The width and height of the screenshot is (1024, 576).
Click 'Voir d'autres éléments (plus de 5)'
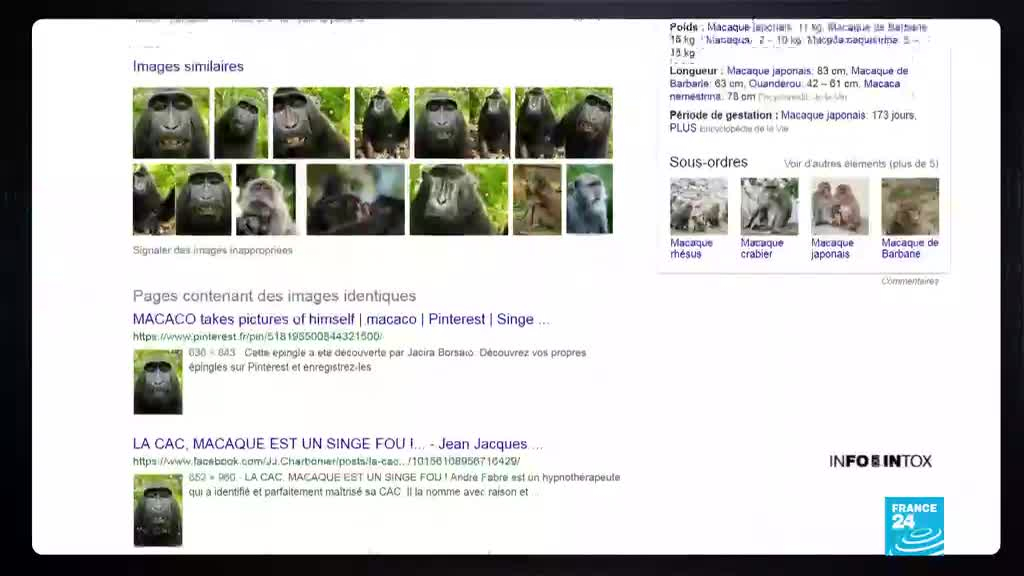(860, 163)
